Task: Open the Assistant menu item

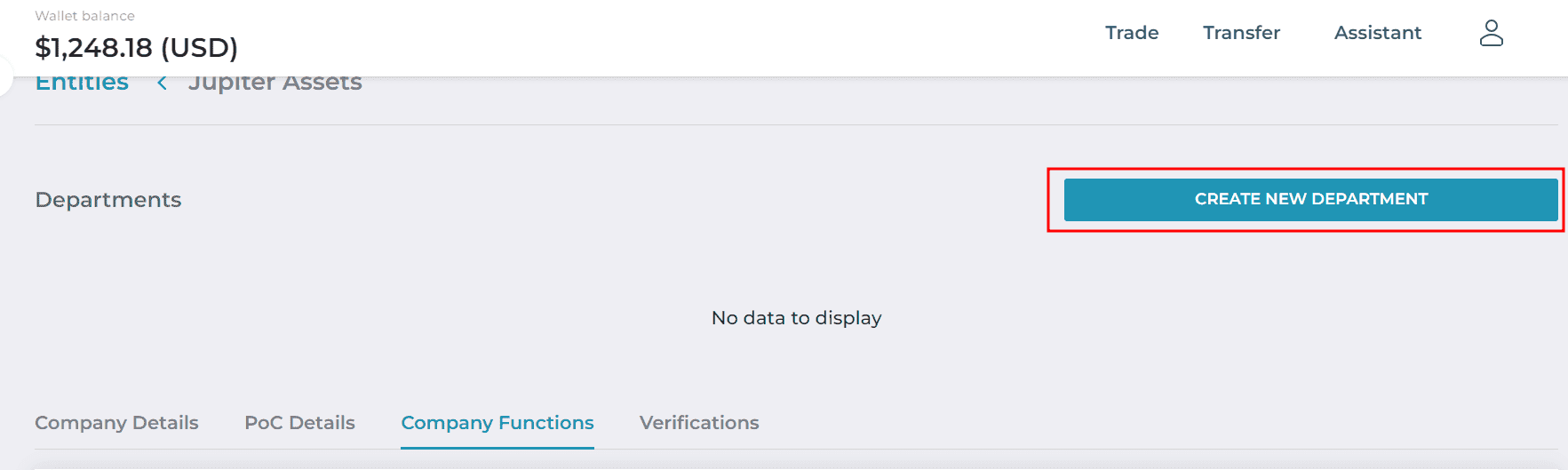Action: pyautogui.click(x=1378, y=33)
